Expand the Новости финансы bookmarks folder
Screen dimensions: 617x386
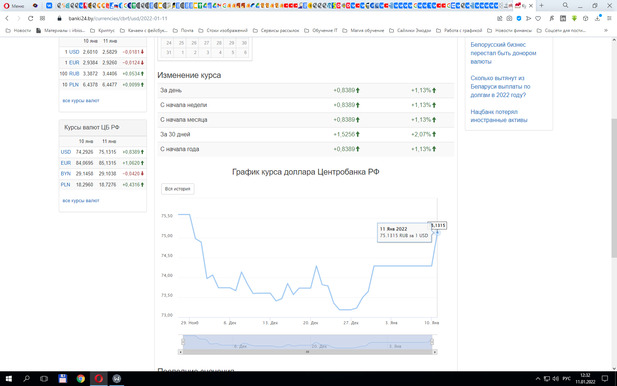tap(509, 30)
